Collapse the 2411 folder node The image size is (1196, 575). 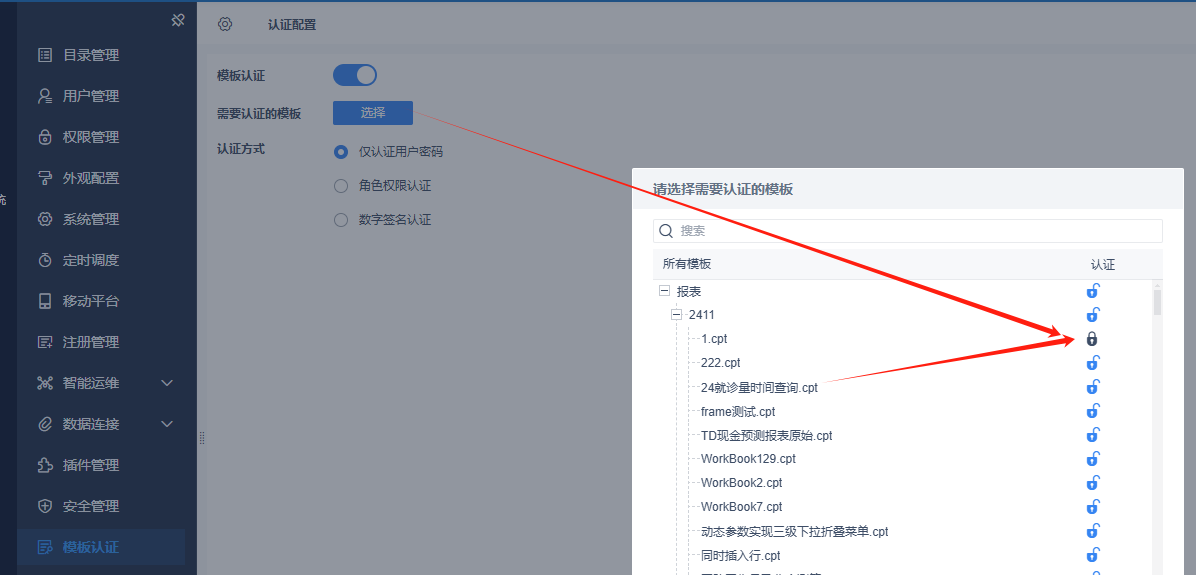coord(677,314)
